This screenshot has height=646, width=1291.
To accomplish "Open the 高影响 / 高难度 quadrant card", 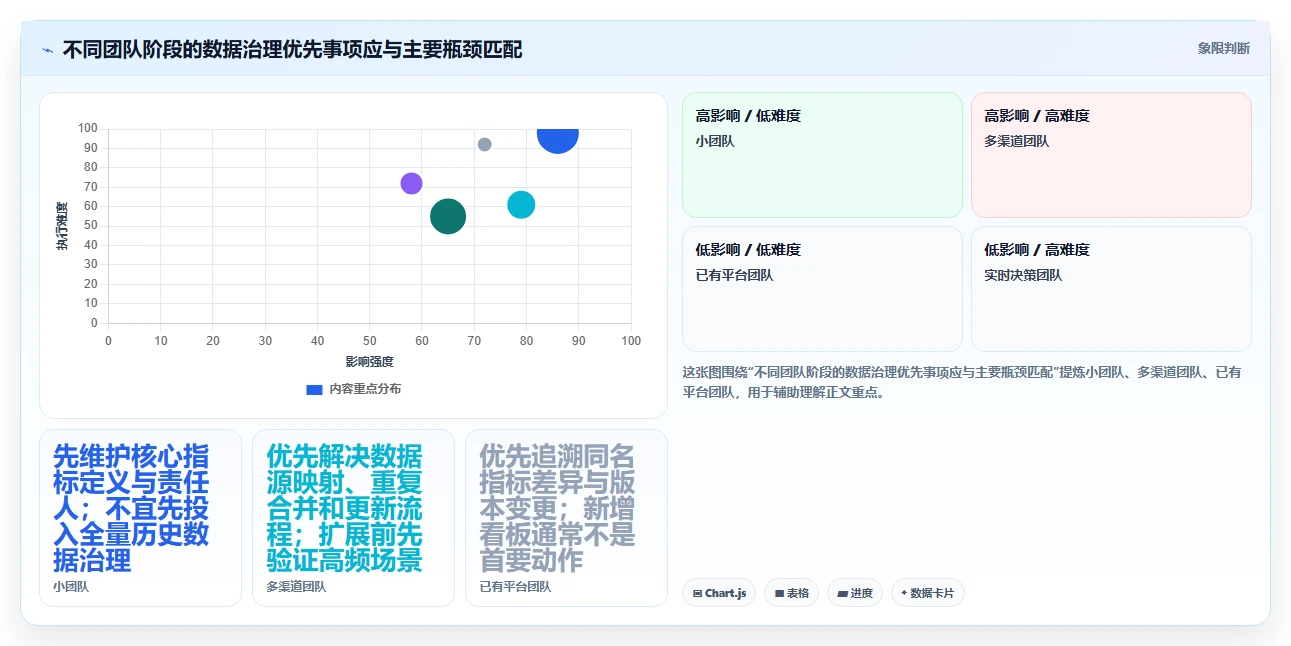I will point(1111,155).
